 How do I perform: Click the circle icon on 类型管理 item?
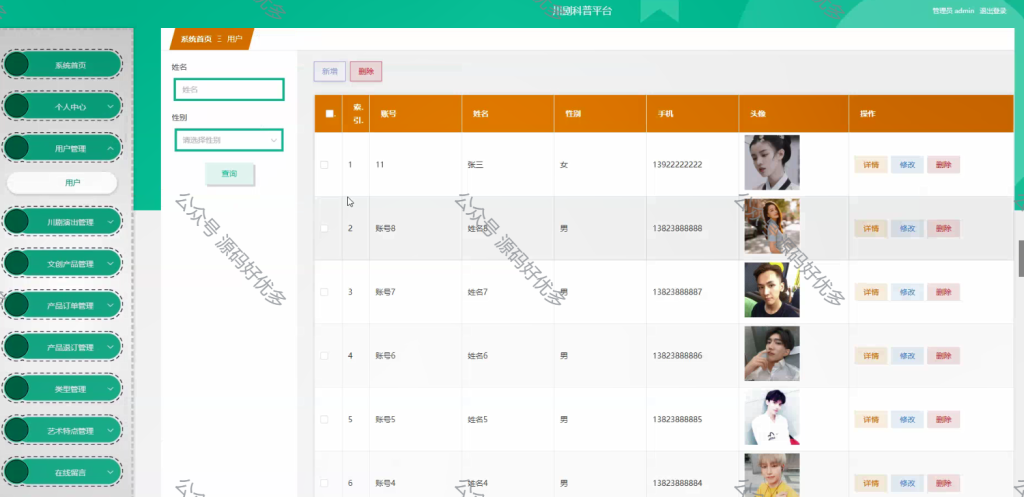point(16,389)
